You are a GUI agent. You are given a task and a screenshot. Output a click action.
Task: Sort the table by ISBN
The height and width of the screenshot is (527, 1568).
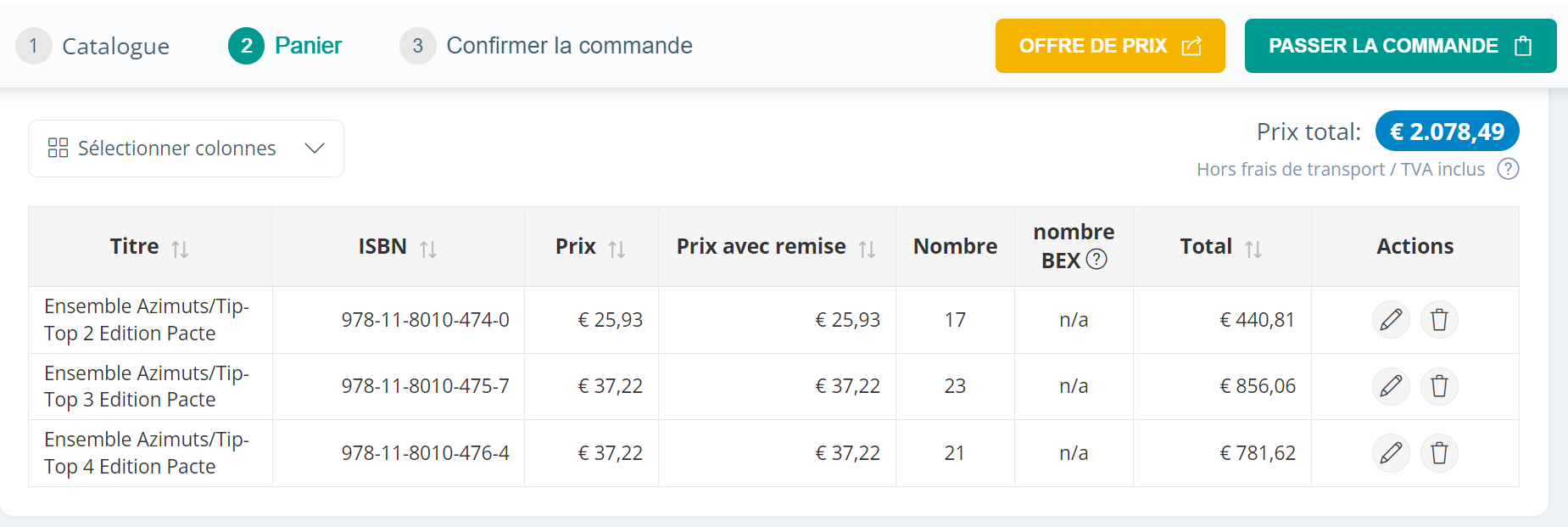click(x=428, y=249)
